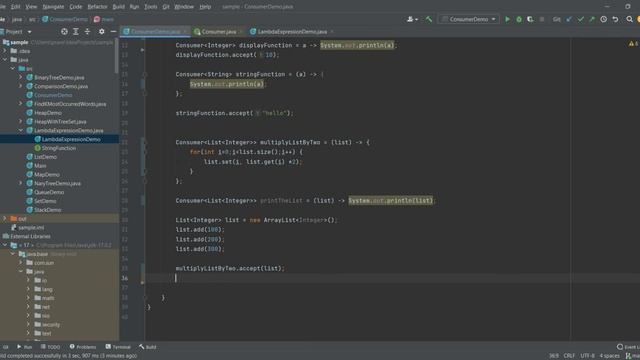Push commits with the green arrow icon
Image resolution: width=640 pixels, height=360 pixels.
coord(592,19)
